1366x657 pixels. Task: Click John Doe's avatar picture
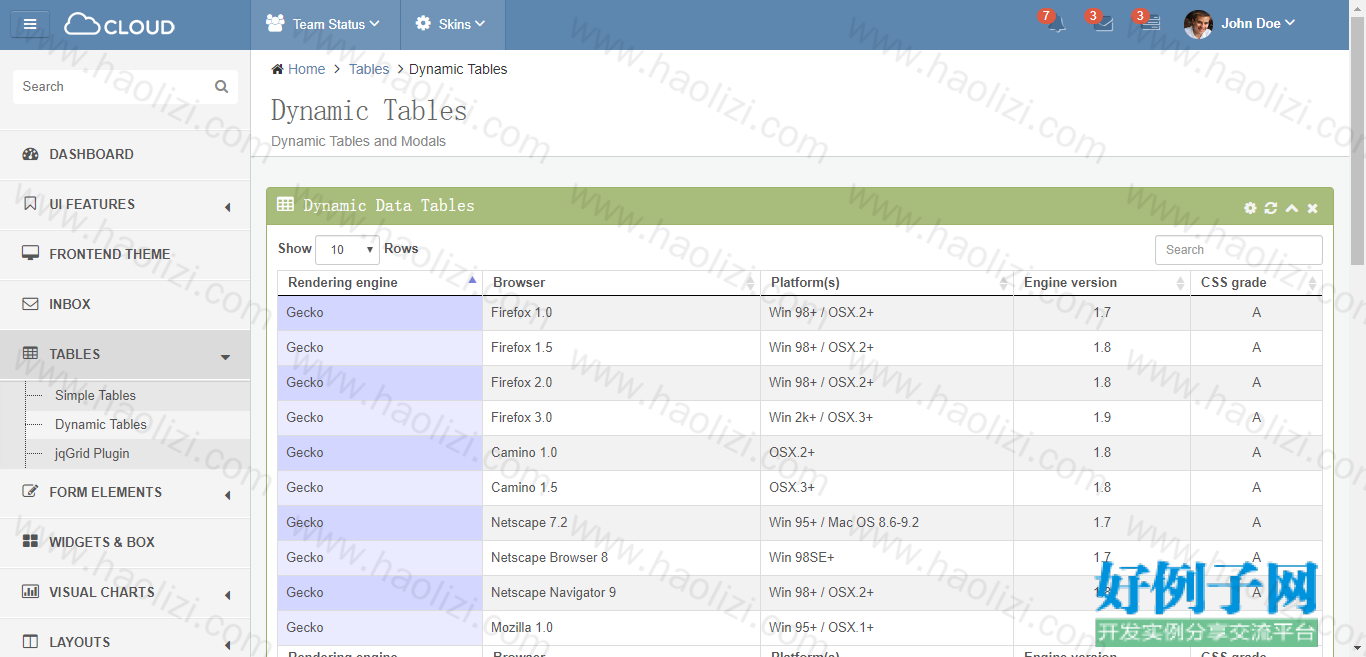coord(1198,24)
